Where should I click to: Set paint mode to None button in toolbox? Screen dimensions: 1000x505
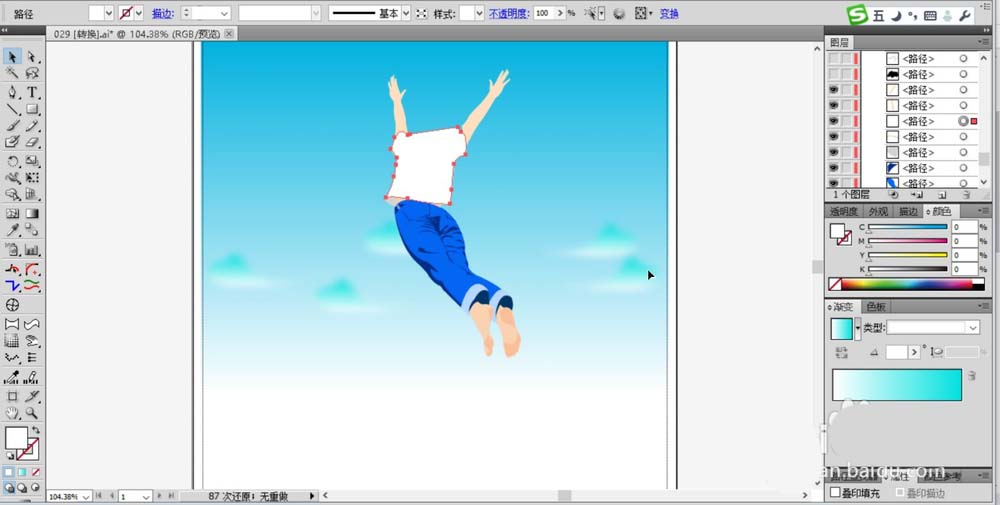point(36,472)
